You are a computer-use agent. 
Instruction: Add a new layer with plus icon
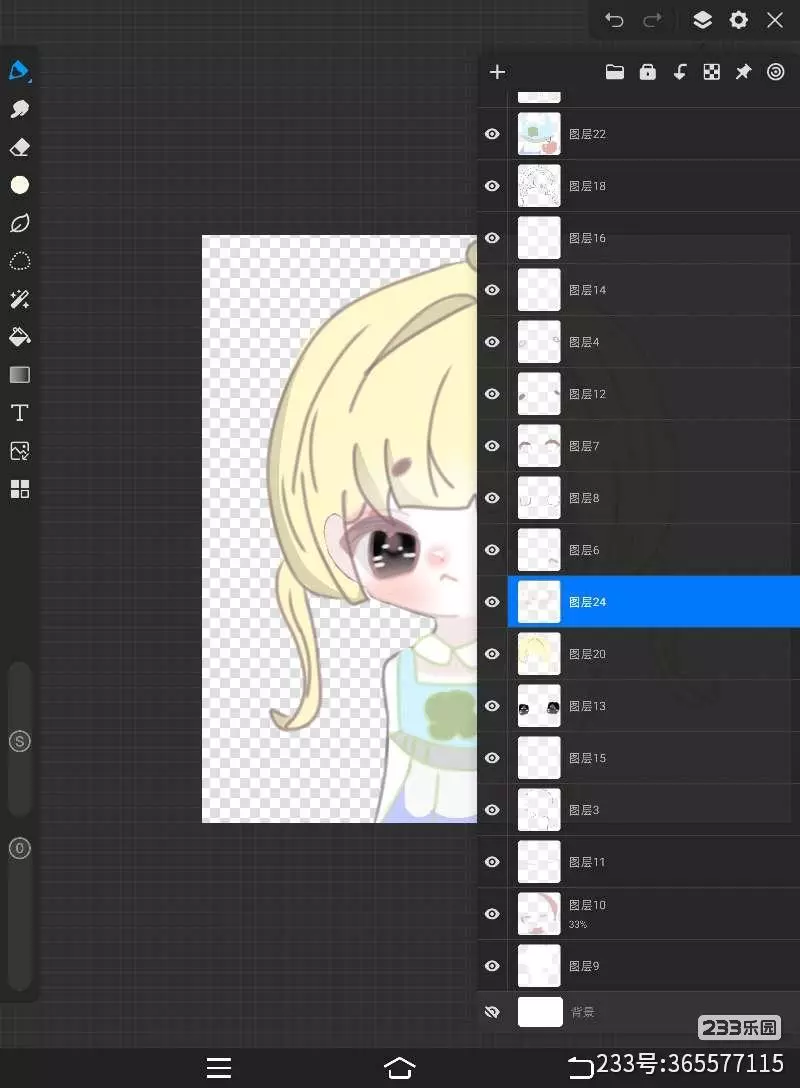497,72
